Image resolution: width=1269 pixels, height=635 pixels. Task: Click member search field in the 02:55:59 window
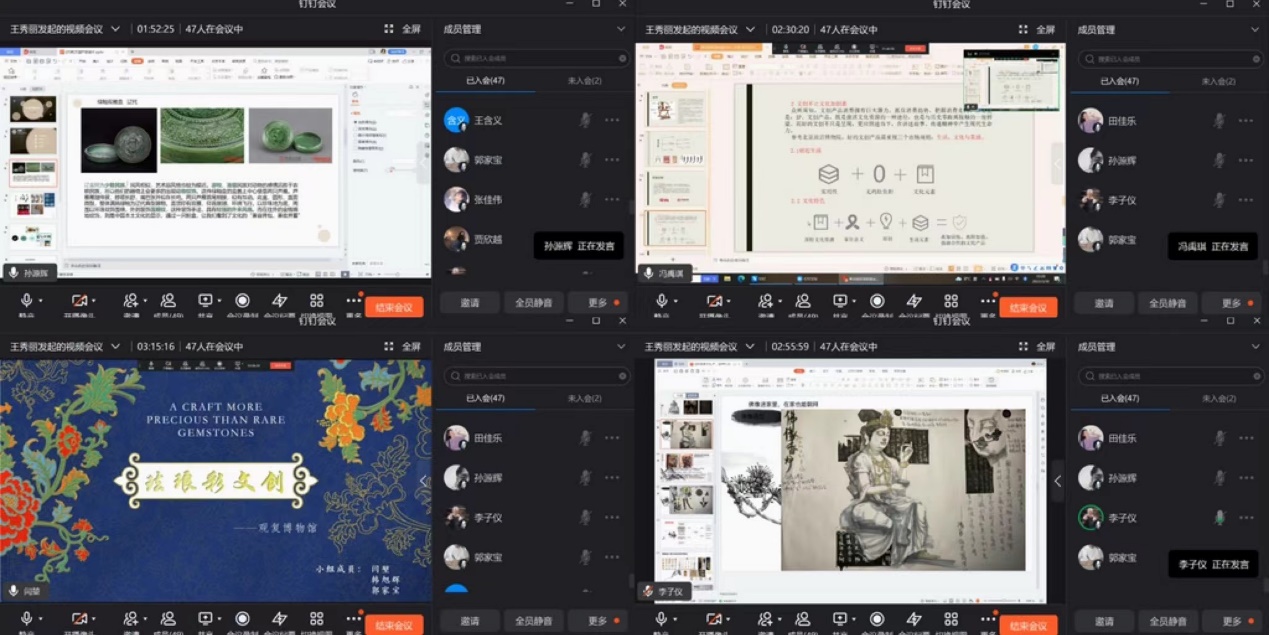[1170, 376]
